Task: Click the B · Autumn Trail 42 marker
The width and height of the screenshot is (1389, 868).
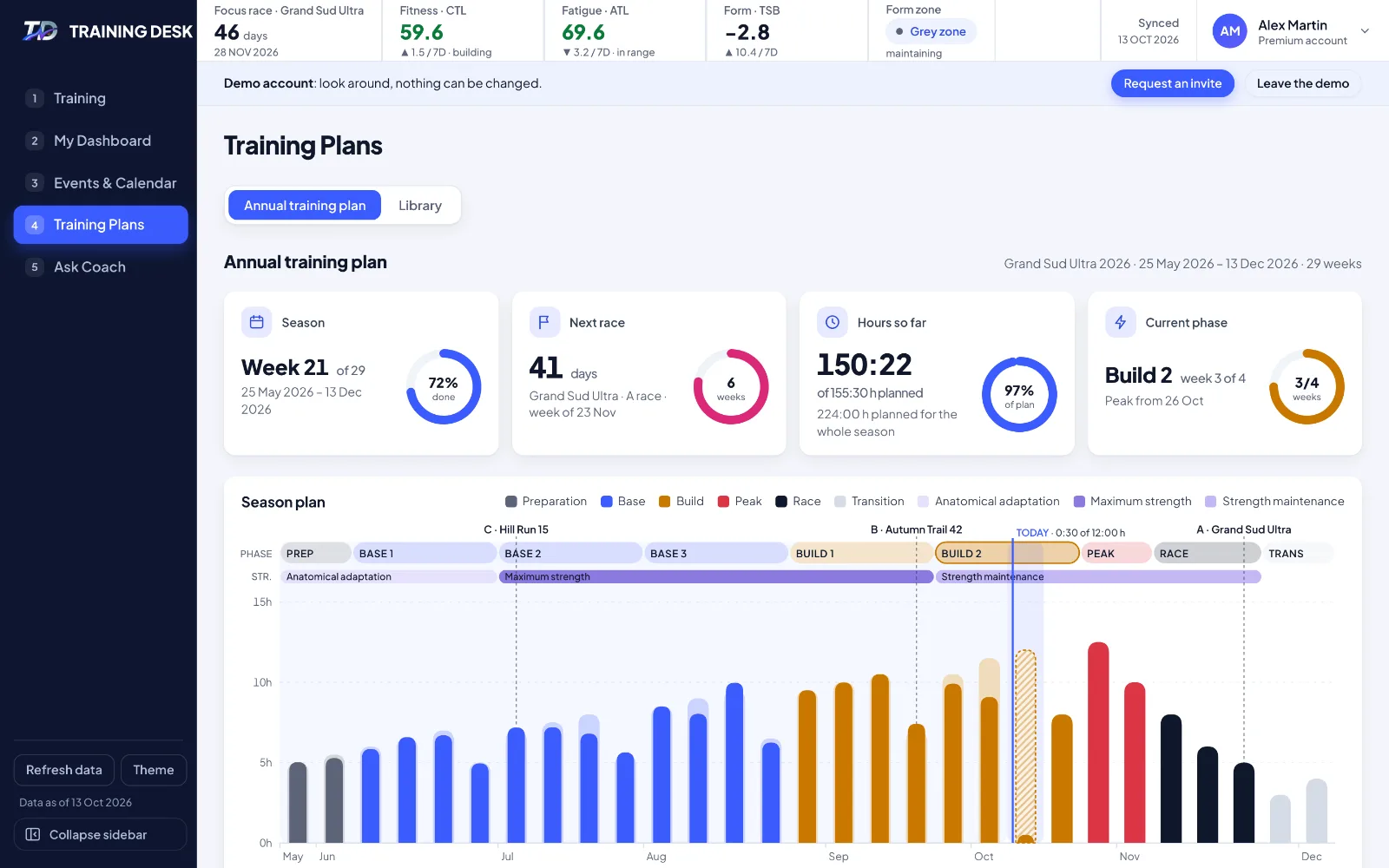Action: coord(916,529)
